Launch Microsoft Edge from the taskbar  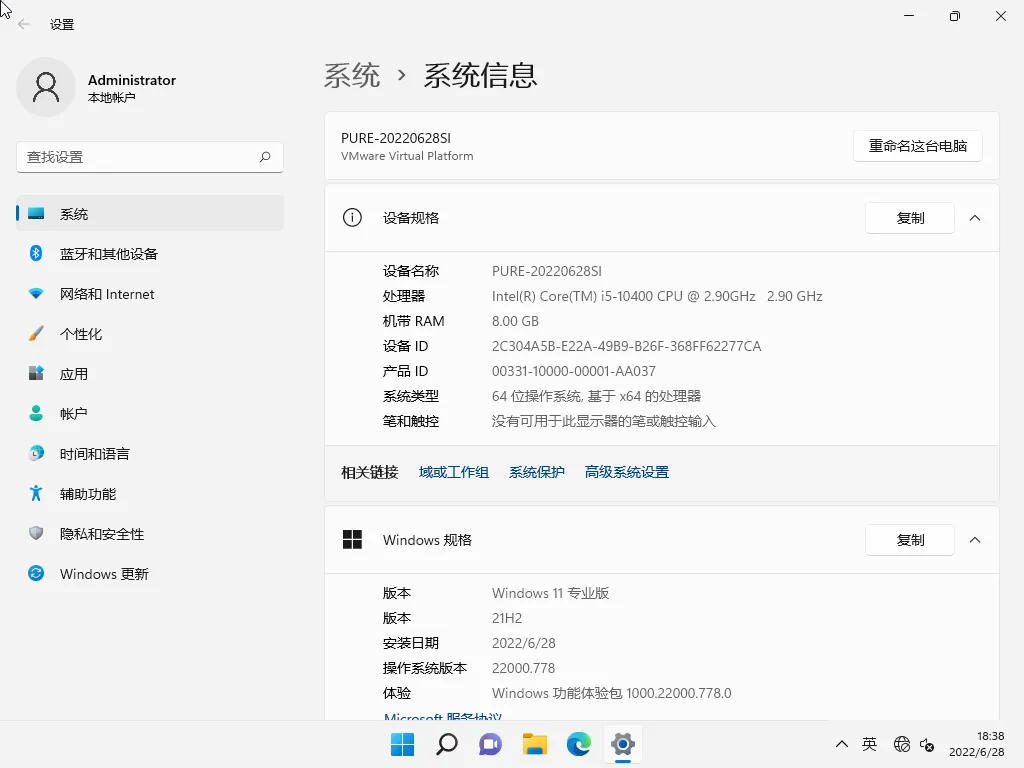point(578,744)
